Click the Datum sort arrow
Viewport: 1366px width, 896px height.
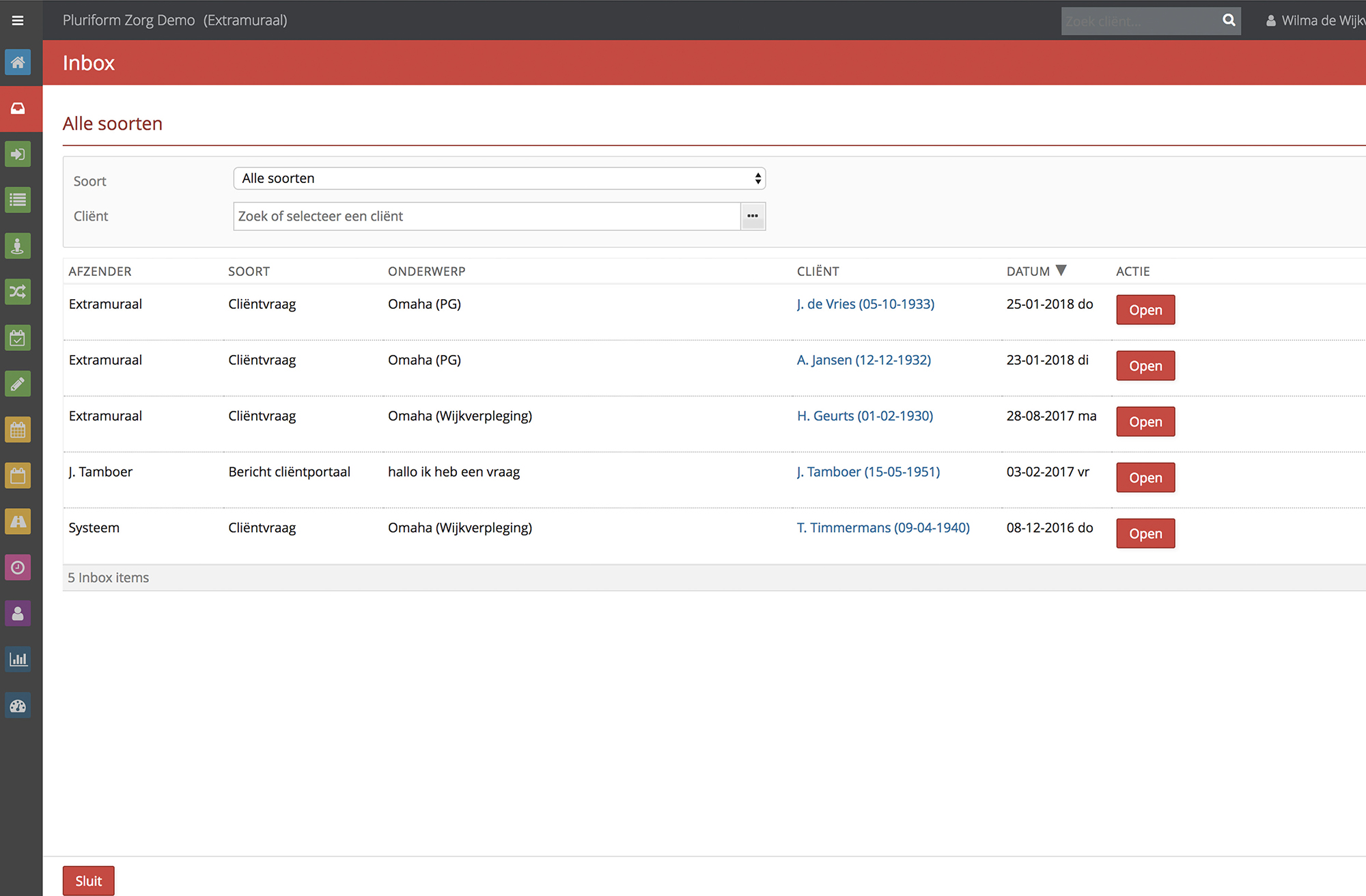[x=1061, y=270]
